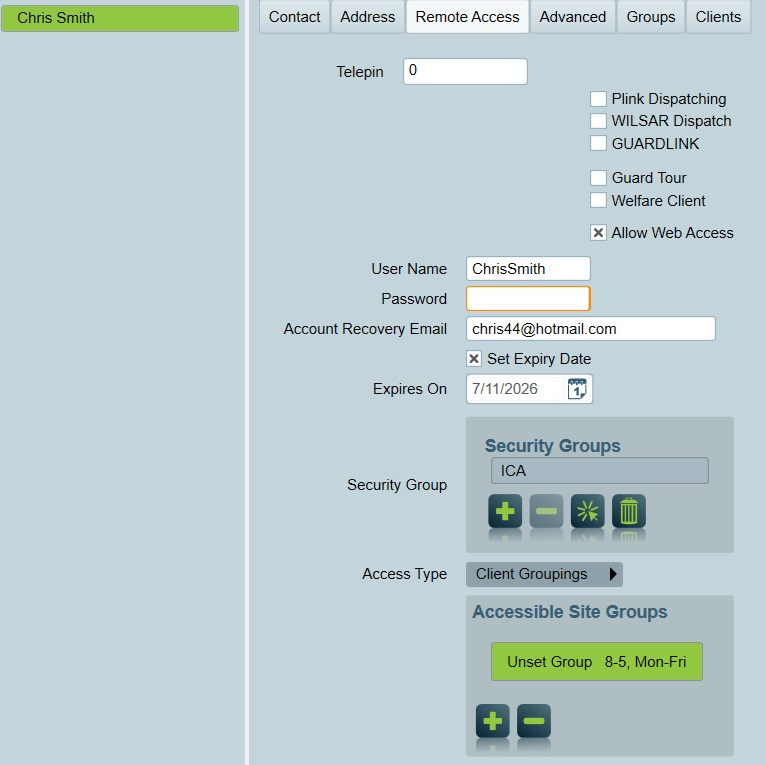Select the Remote Access tab
This screenshot has width=766, height=765.
[x=467, y=17]
